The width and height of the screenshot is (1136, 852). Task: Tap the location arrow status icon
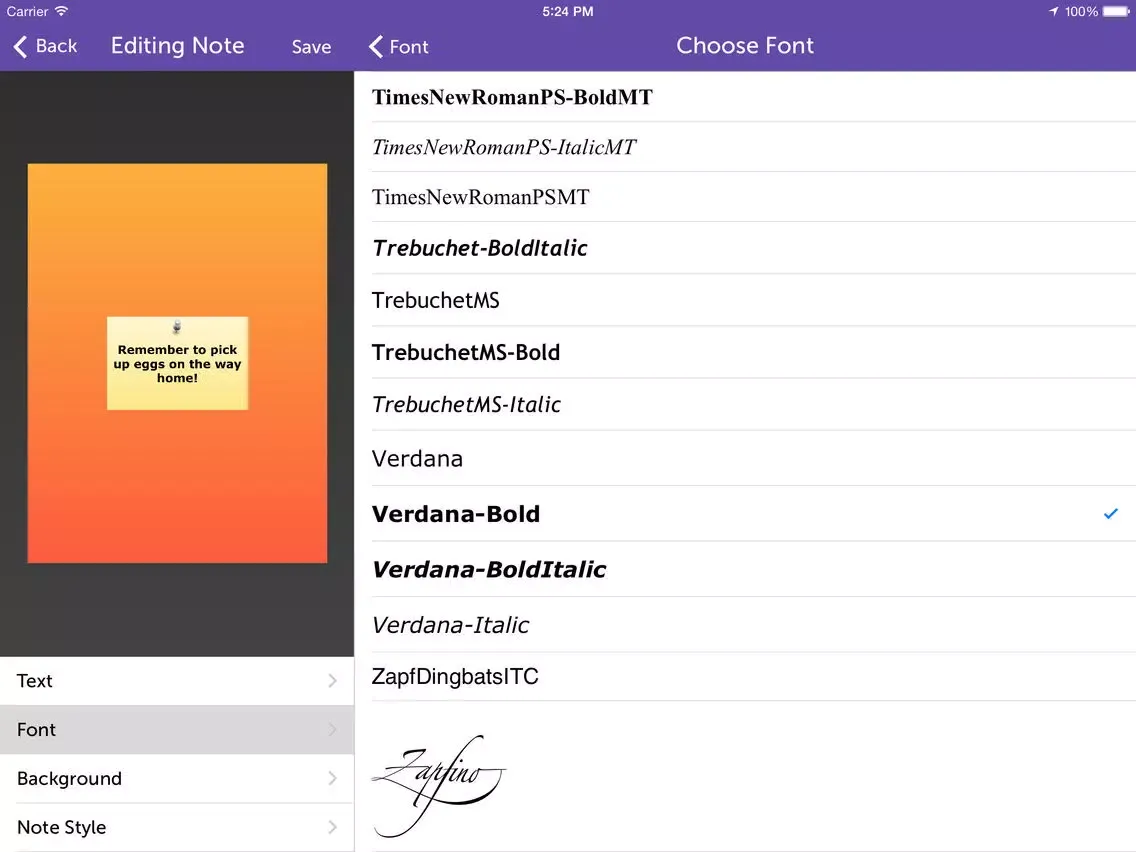coord(1053,11)
